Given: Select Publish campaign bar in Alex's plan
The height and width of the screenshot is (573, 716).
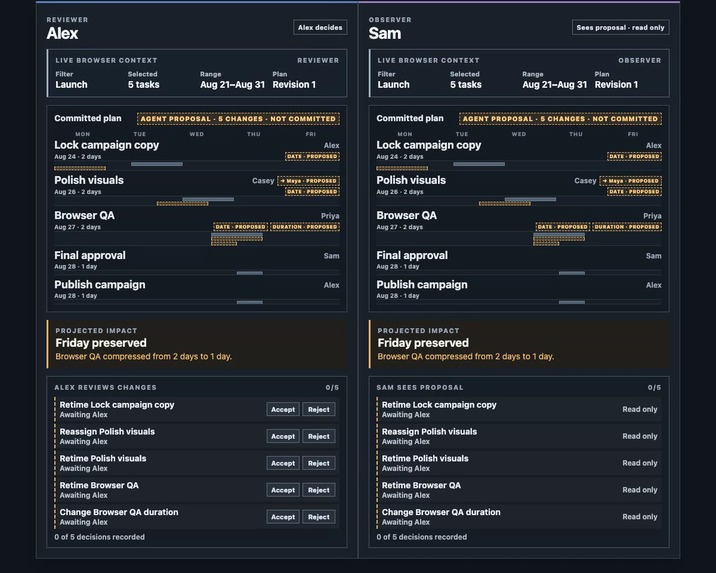Looking at the screenshot, I should point(250,302).
